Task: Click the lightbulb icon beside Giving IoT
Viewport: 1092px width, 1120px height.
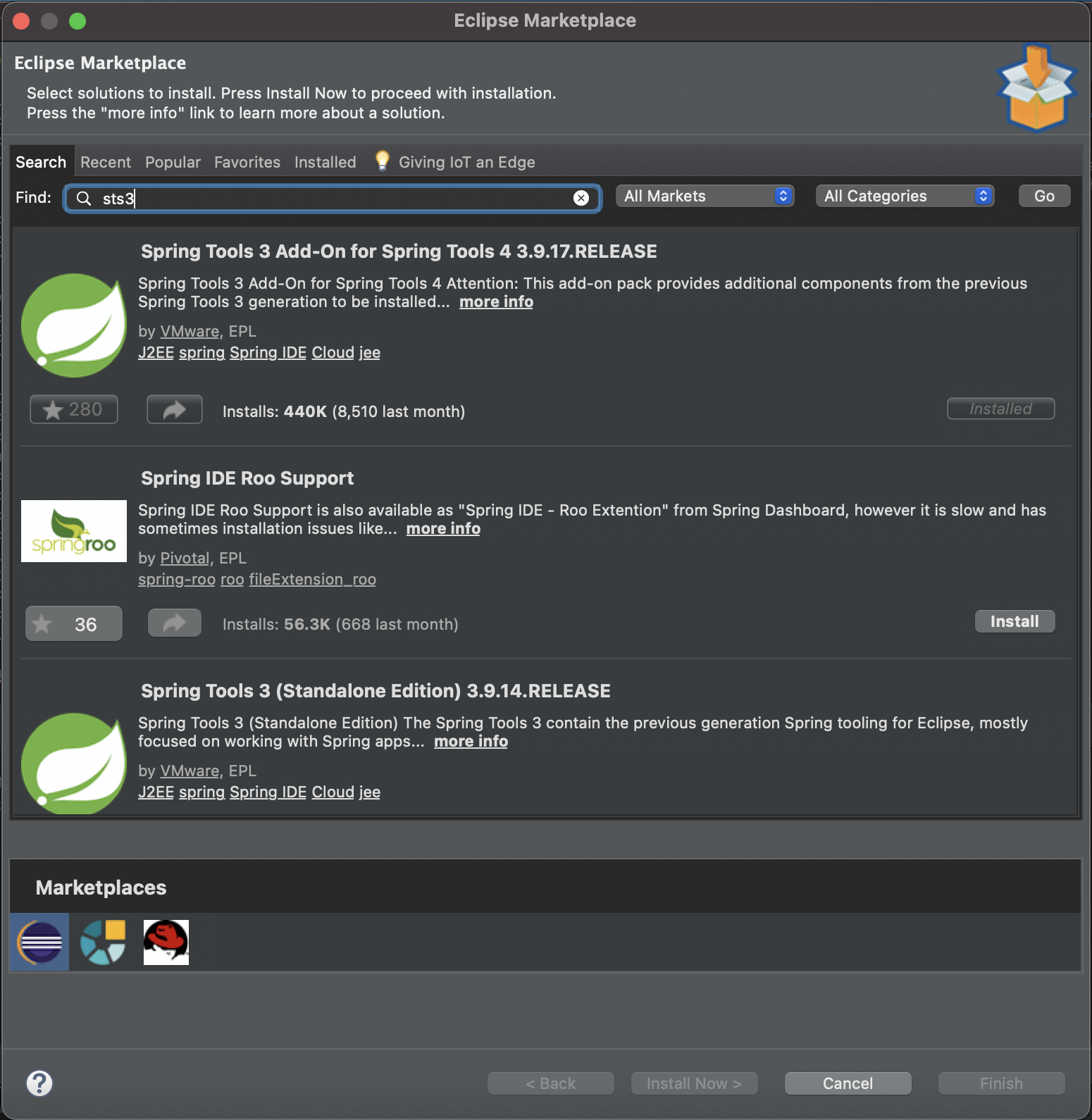Action: click(x=382, y=161)
